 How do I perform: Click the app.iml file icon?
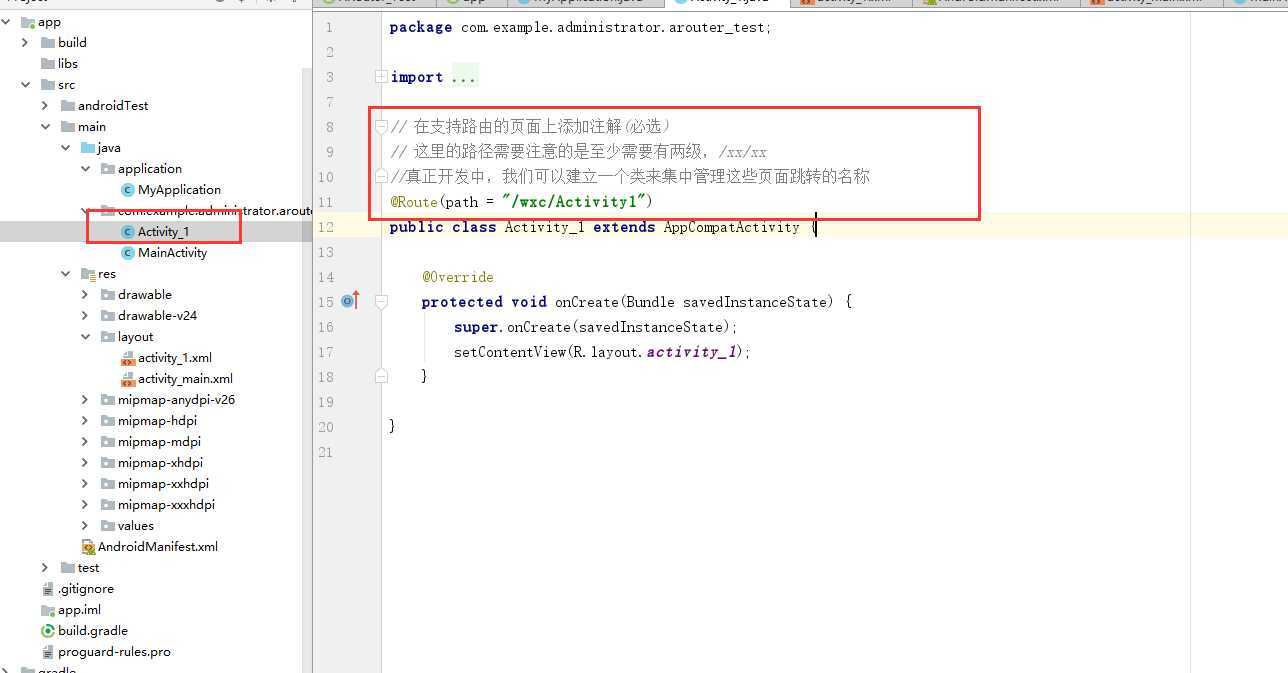48,610
